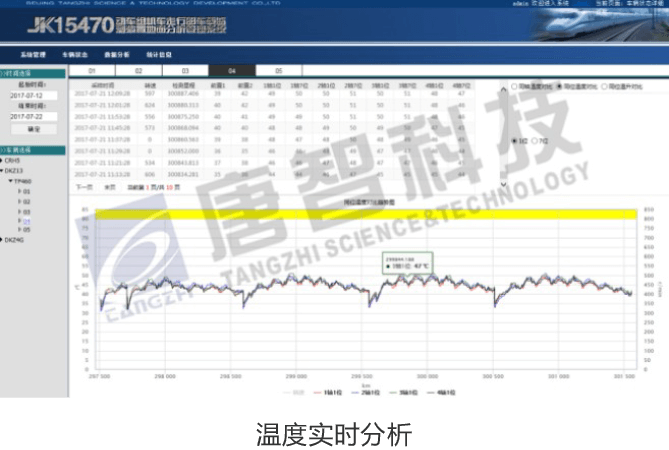
Task: Click table row timestamped 2017-07-21 11:53:28
Action: coord(272,116)
